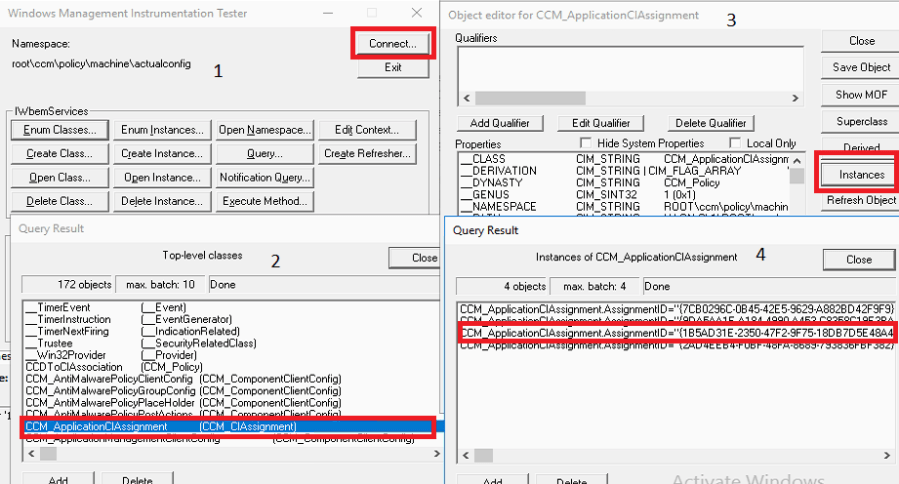
Task: Click Execute Method button
Action: (x=265, y=201)
